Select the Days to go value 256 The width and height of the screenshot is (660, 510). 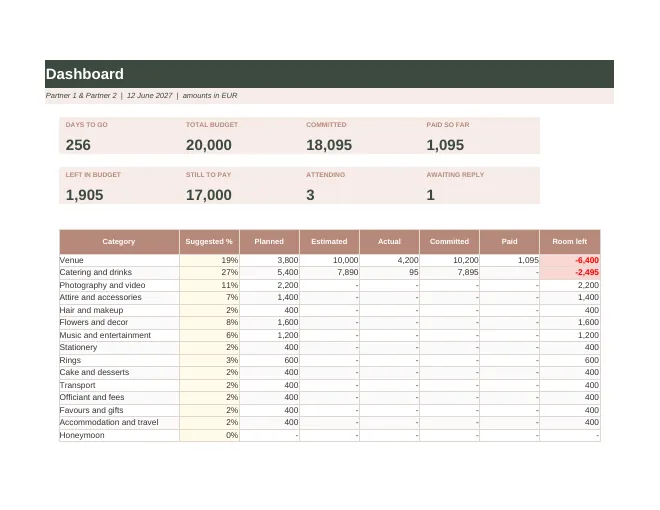(78, 145)
